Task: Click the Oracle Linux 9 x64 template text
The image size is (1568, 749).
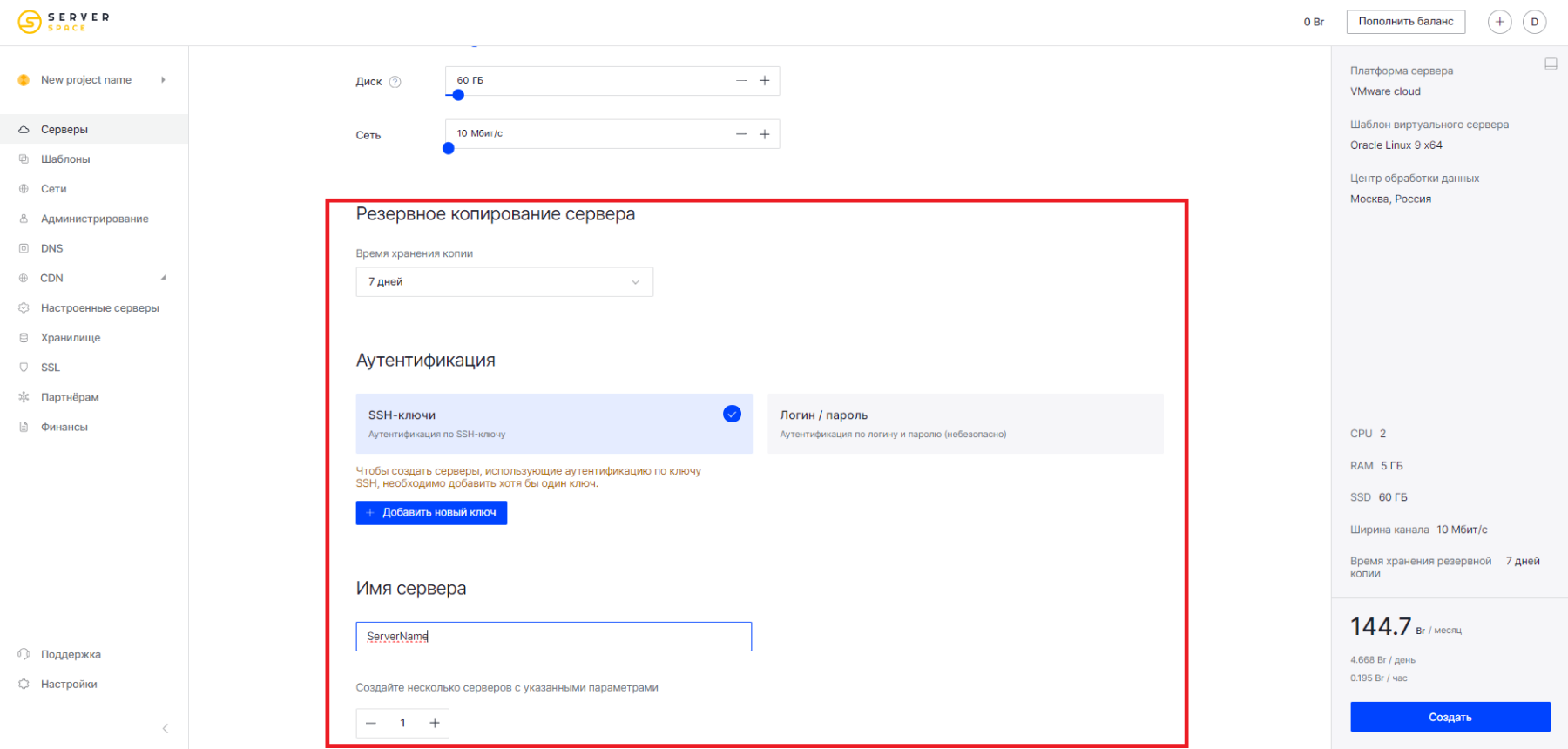Action: (1396, 145)
